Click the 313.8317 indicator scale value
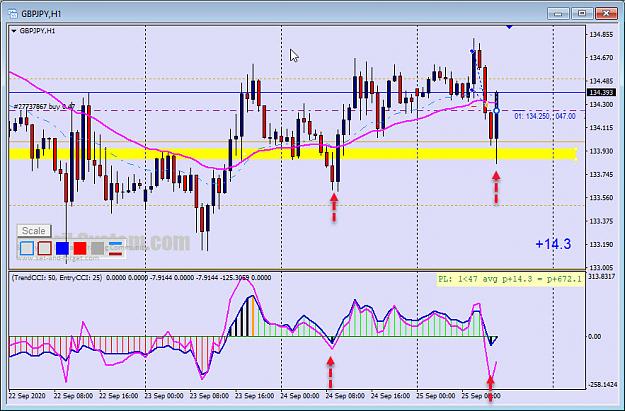Viewport: 625px width, 411px height. coord(602,277)
